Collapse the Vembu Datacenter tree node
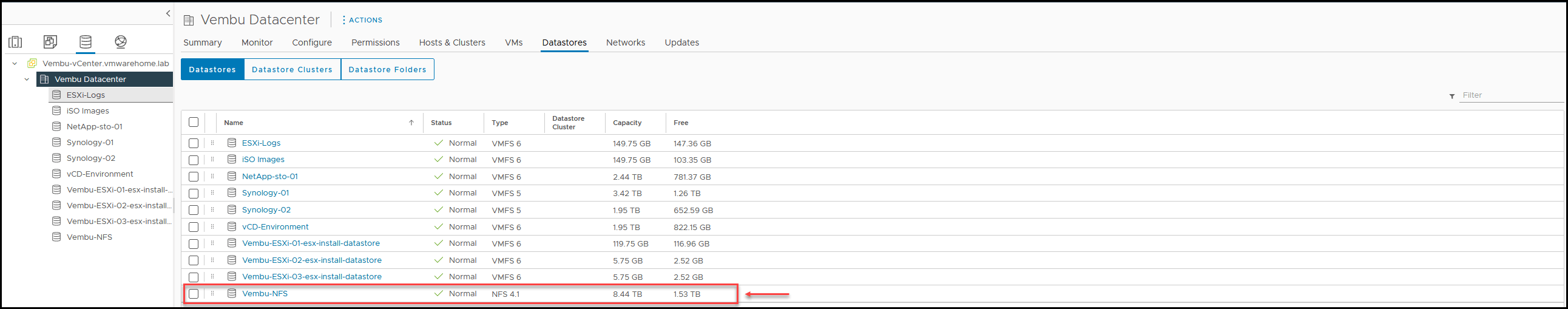 coord(27,80)
